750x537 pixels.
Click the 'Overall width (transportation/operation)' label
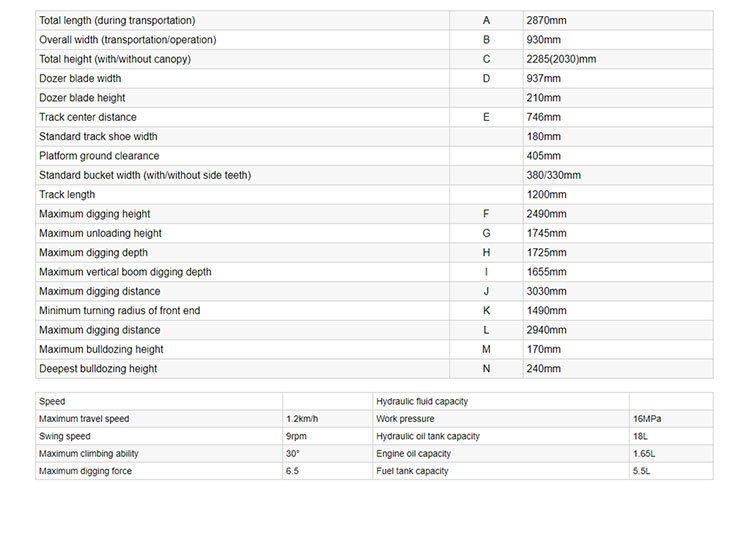(127, 40)
